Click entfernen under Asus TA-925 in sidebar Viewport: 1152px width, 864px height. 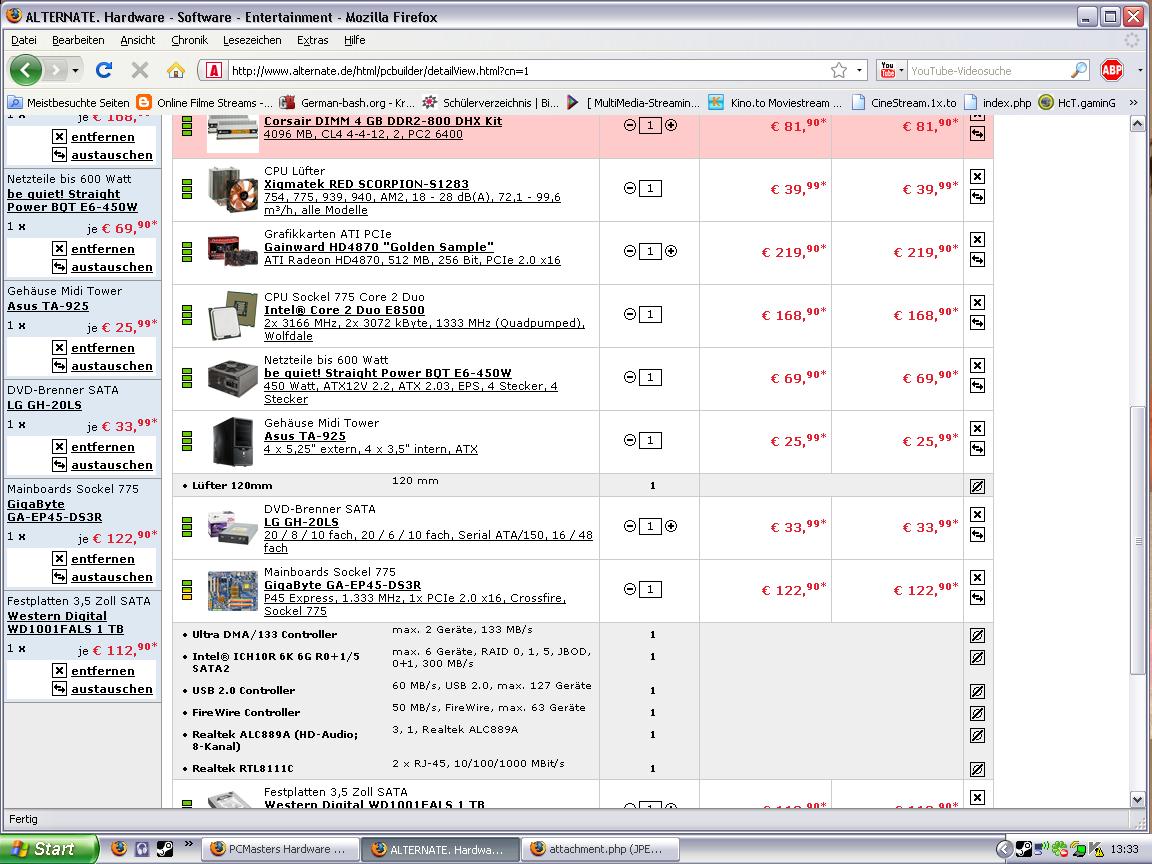103,348
